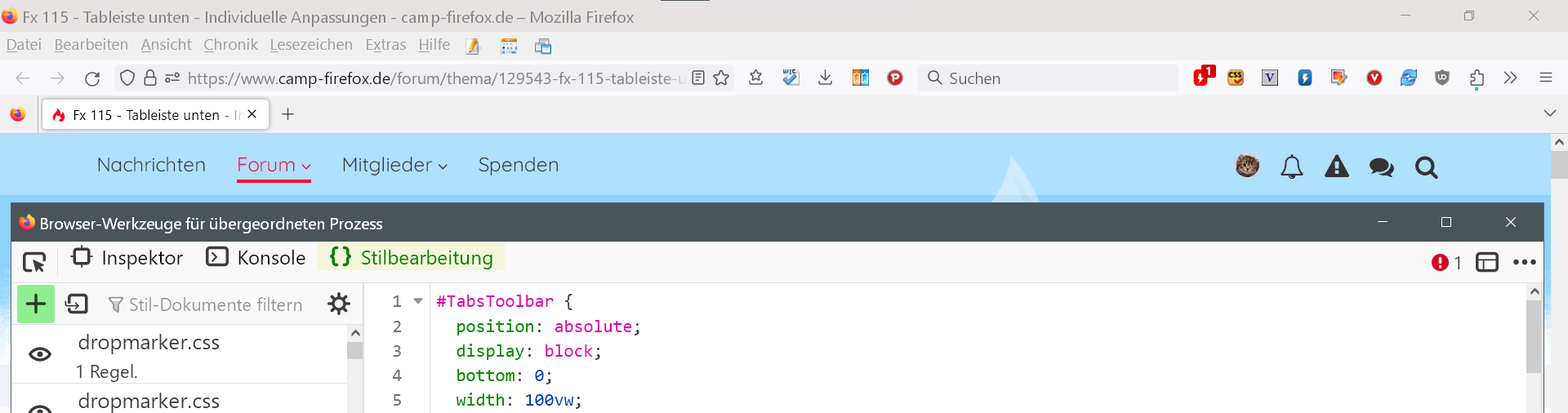Viewport: 1568px width, 413px height.
Task: Click into the Suchen search field
Action: [x=1049, y=78]
